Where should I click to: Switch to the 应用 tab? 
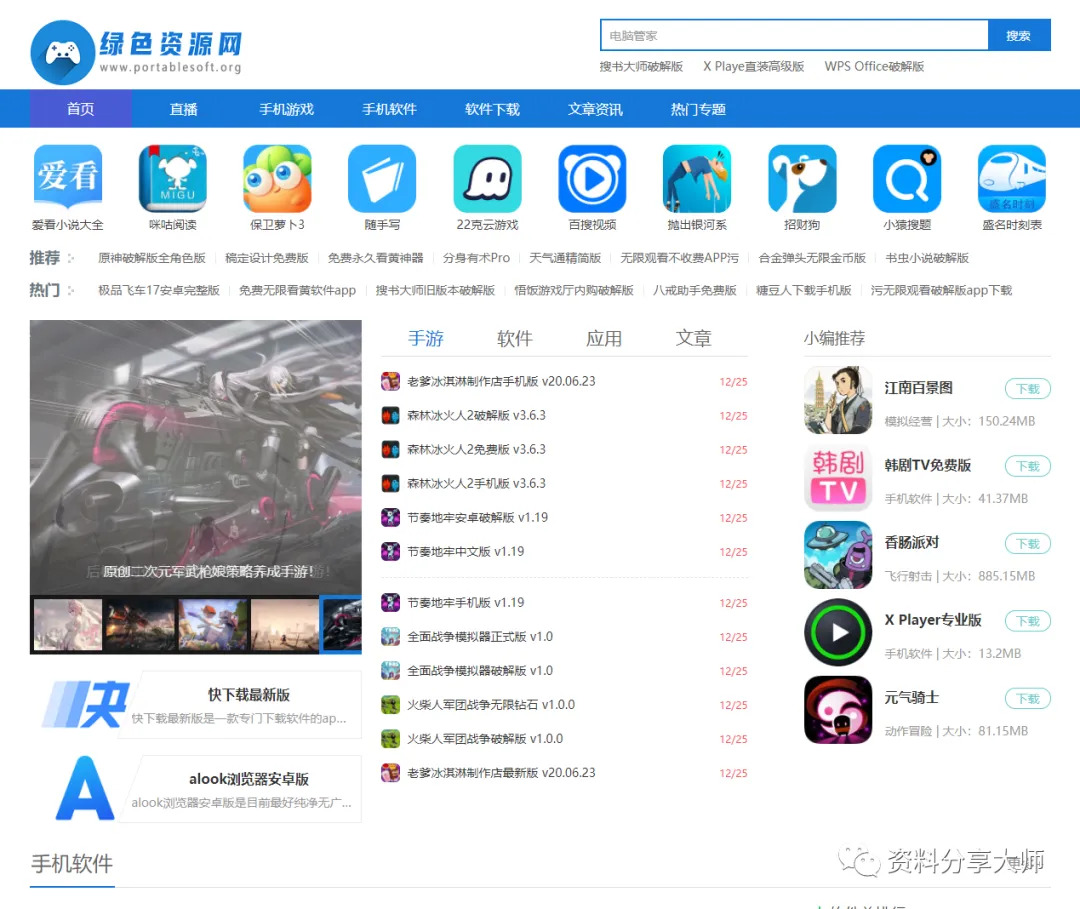604,338
